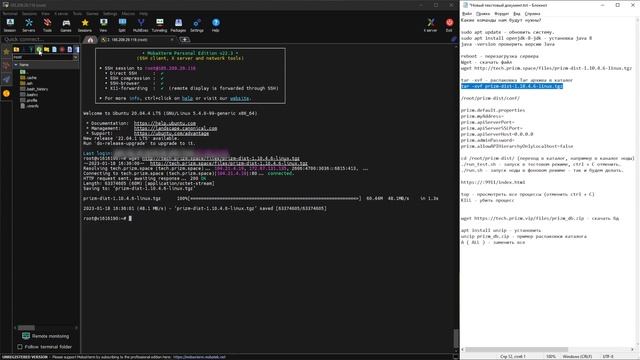Click the green refresh icon in SFTP toolbar
Screen dimensions: 640x360
pos(39,50)
